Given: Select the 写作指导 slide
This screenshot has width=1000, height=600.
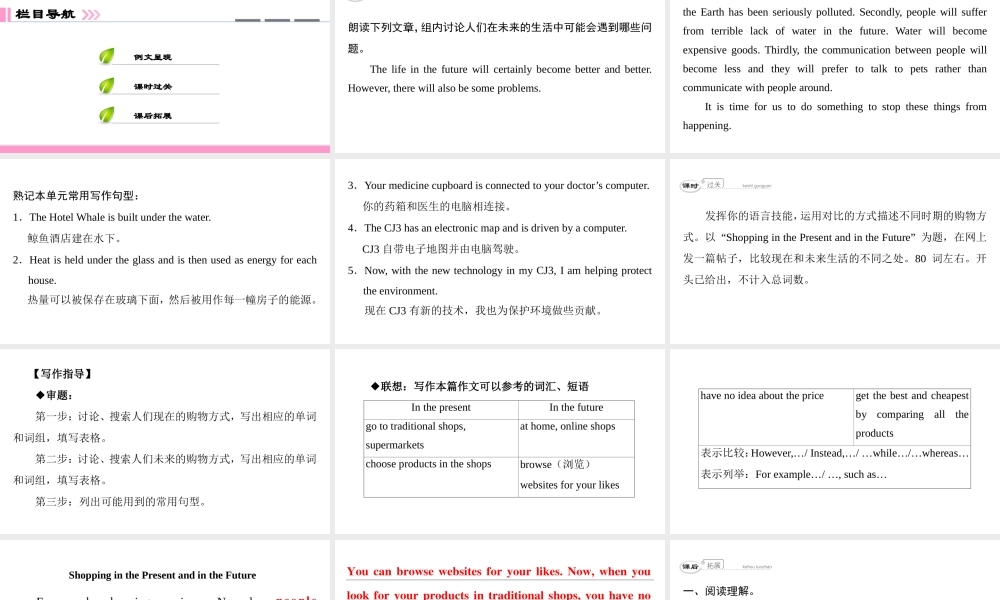Looking at the screenshot, I should tap(165, 441).
